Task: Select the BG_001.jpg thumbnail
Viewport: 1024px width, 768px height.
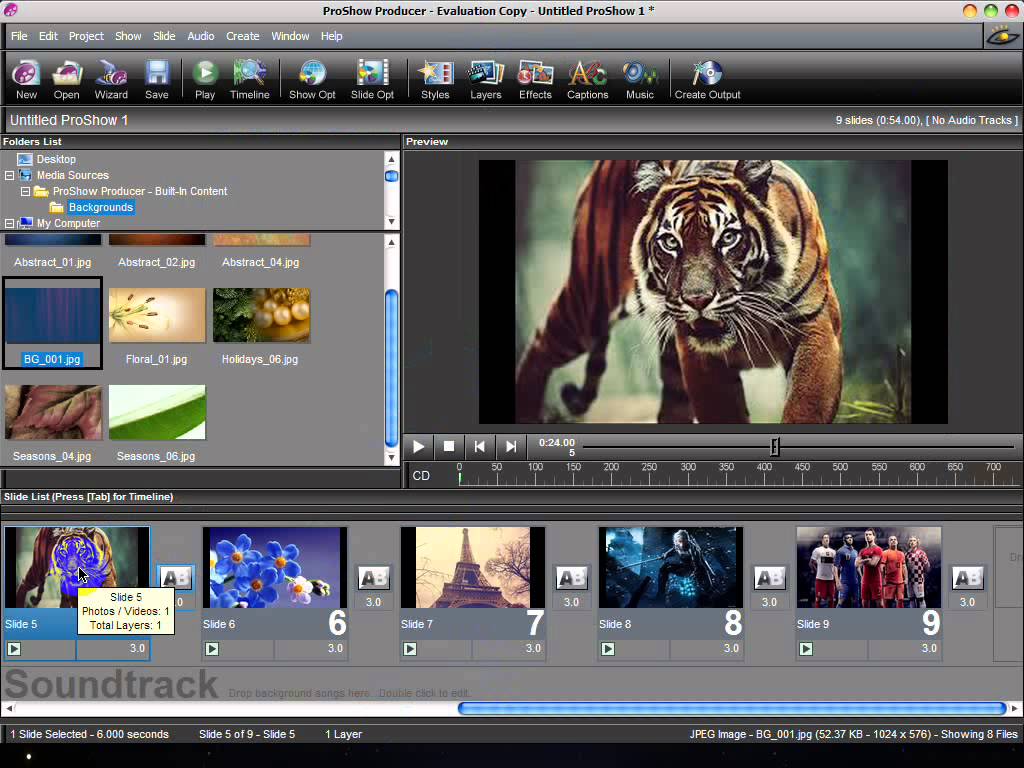Action: 52,315
